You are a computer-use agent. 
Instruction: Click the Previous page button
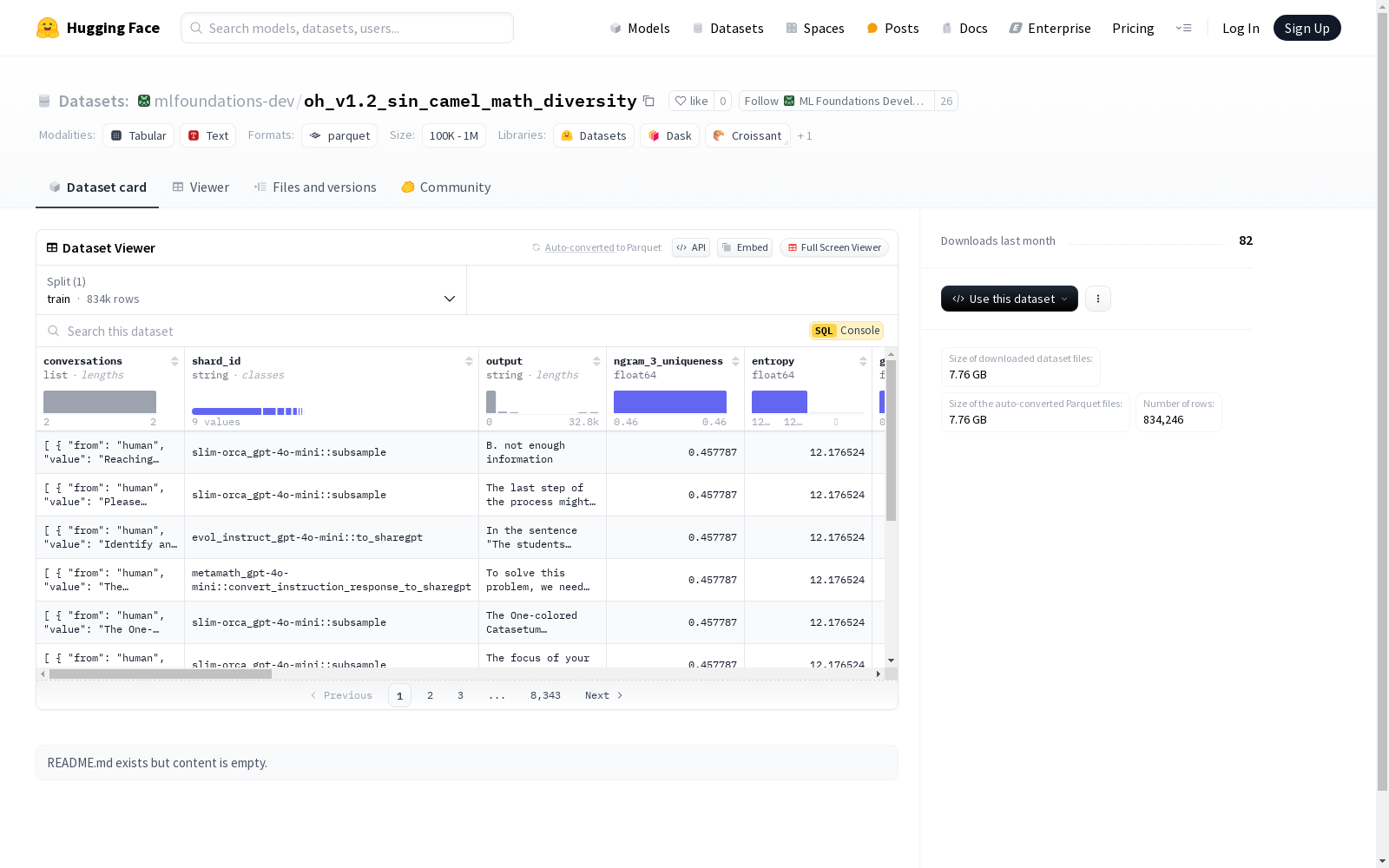[341, 695]
